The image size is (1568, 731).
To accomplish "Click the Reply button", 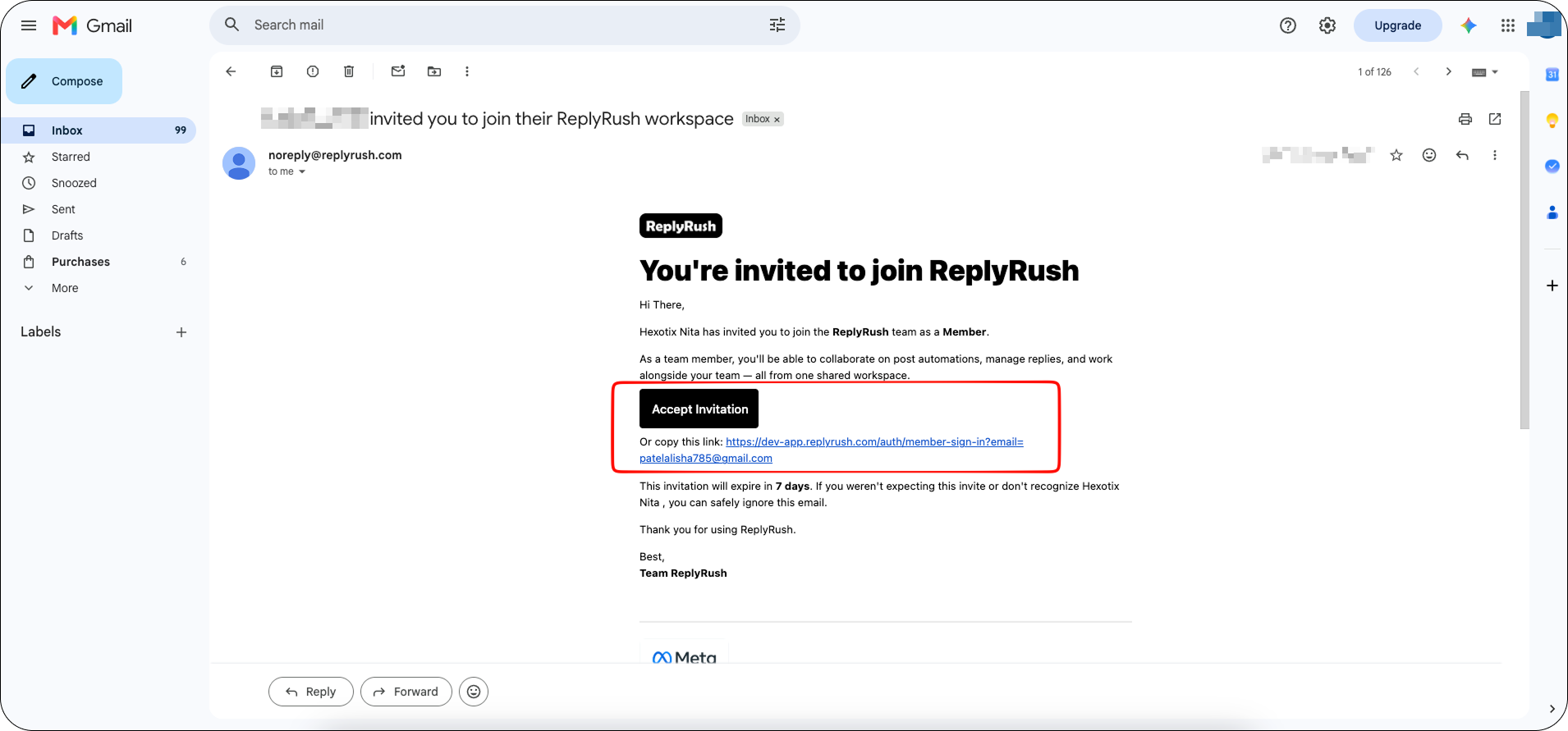I will pos(311,692).
